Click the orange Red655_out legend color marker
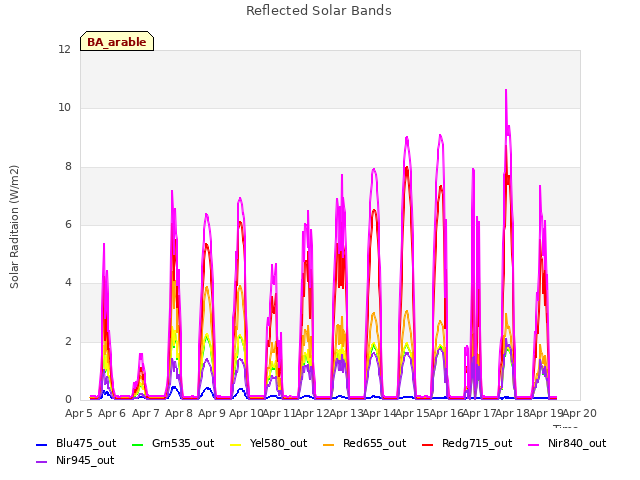 (329, 444)
